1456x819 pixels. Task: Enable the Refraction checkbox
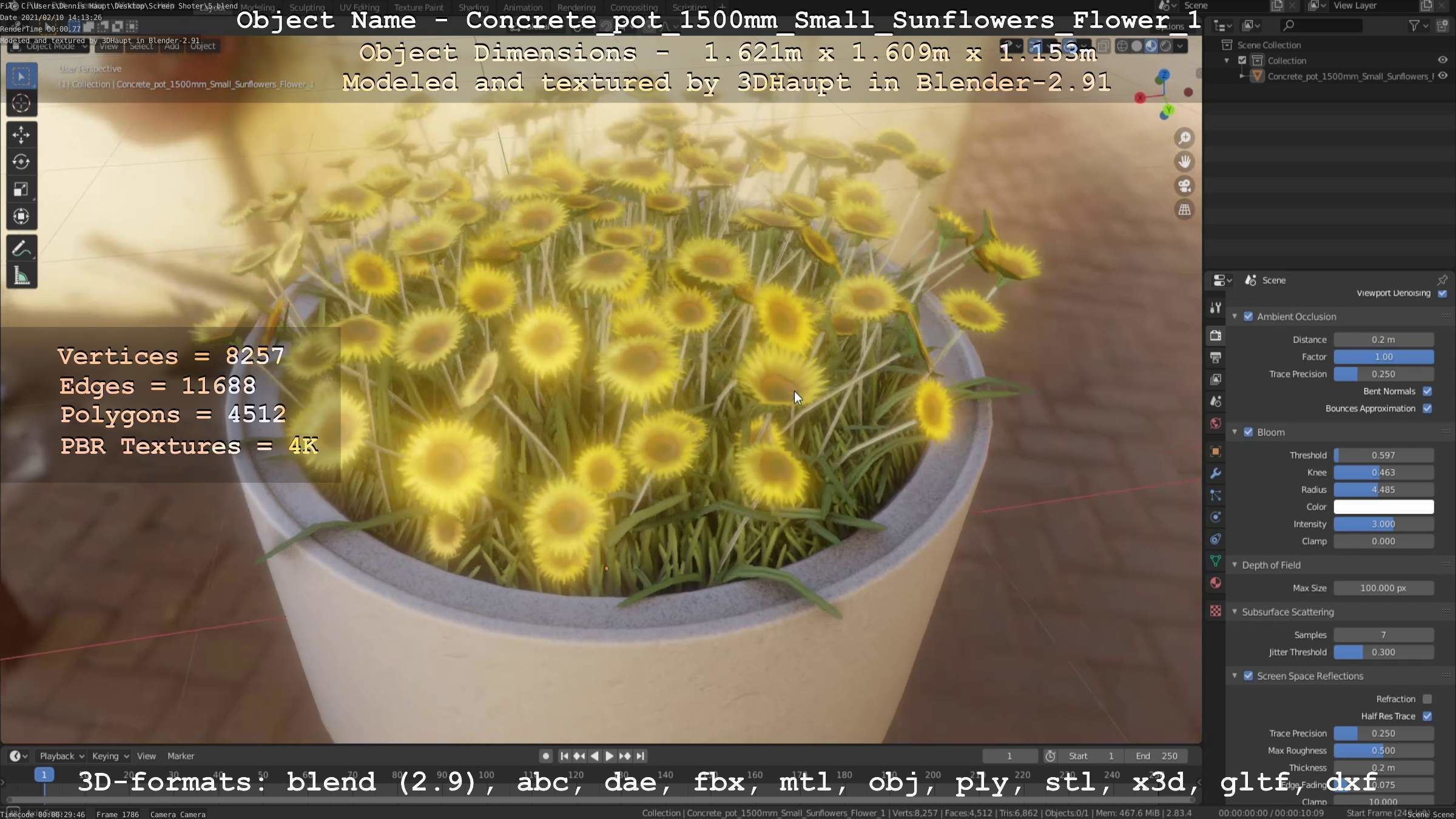pyautogui.click(x=1427, y=699)
